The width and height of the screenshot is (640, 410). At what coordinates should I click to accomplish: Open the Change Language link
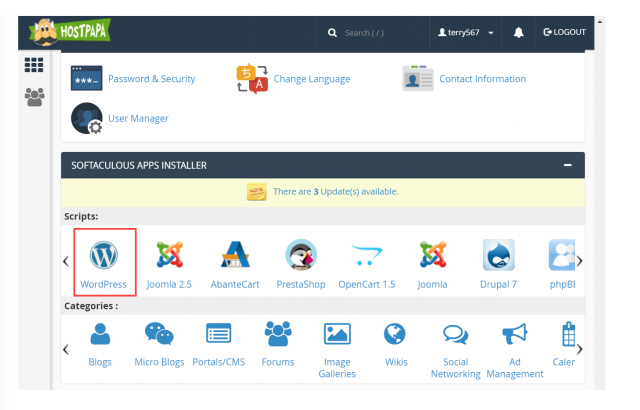point(312,79)
